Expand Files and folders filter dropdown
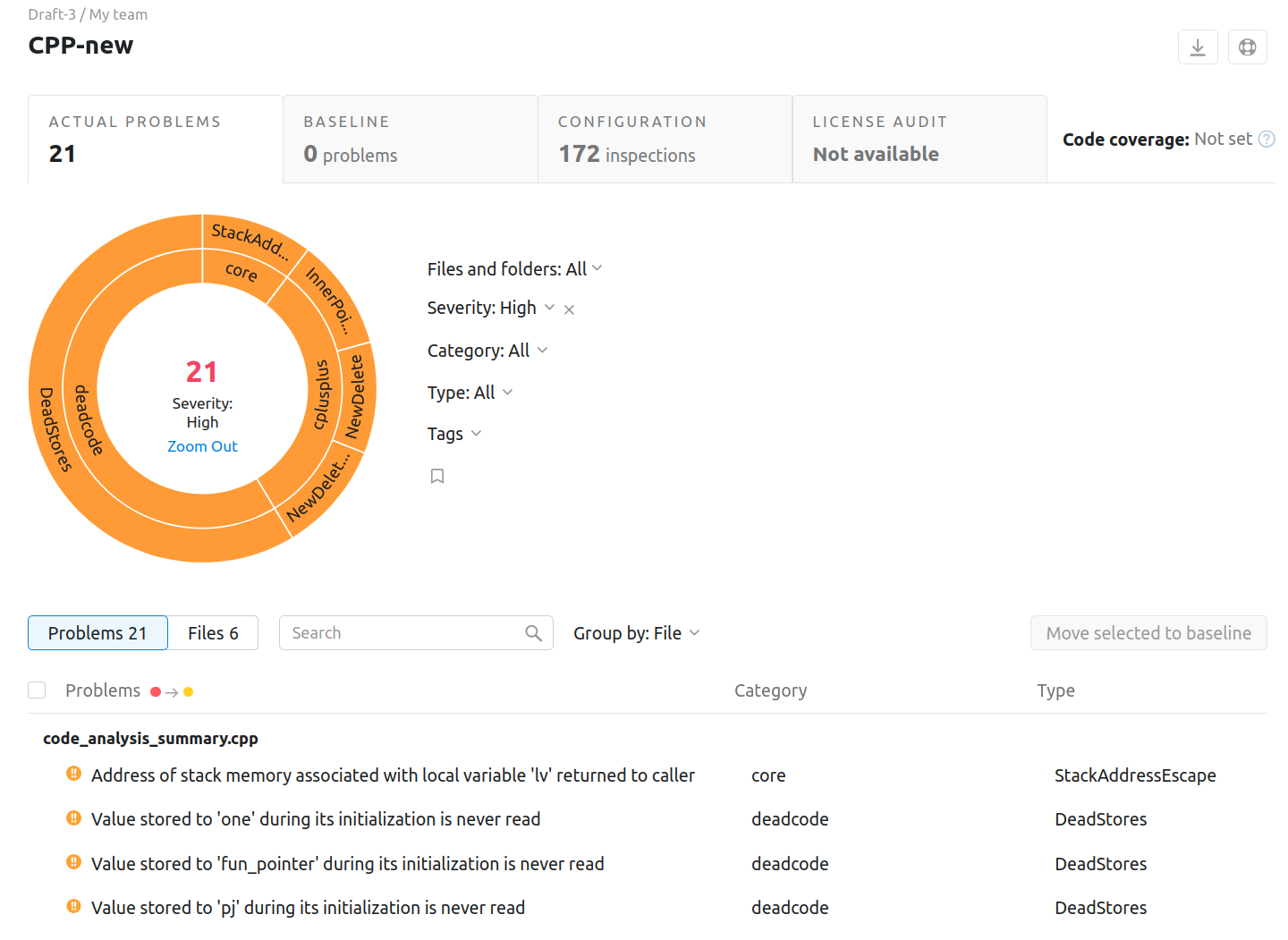The image size is (1288, 940). pyautogui.click(x=514, y=269)
